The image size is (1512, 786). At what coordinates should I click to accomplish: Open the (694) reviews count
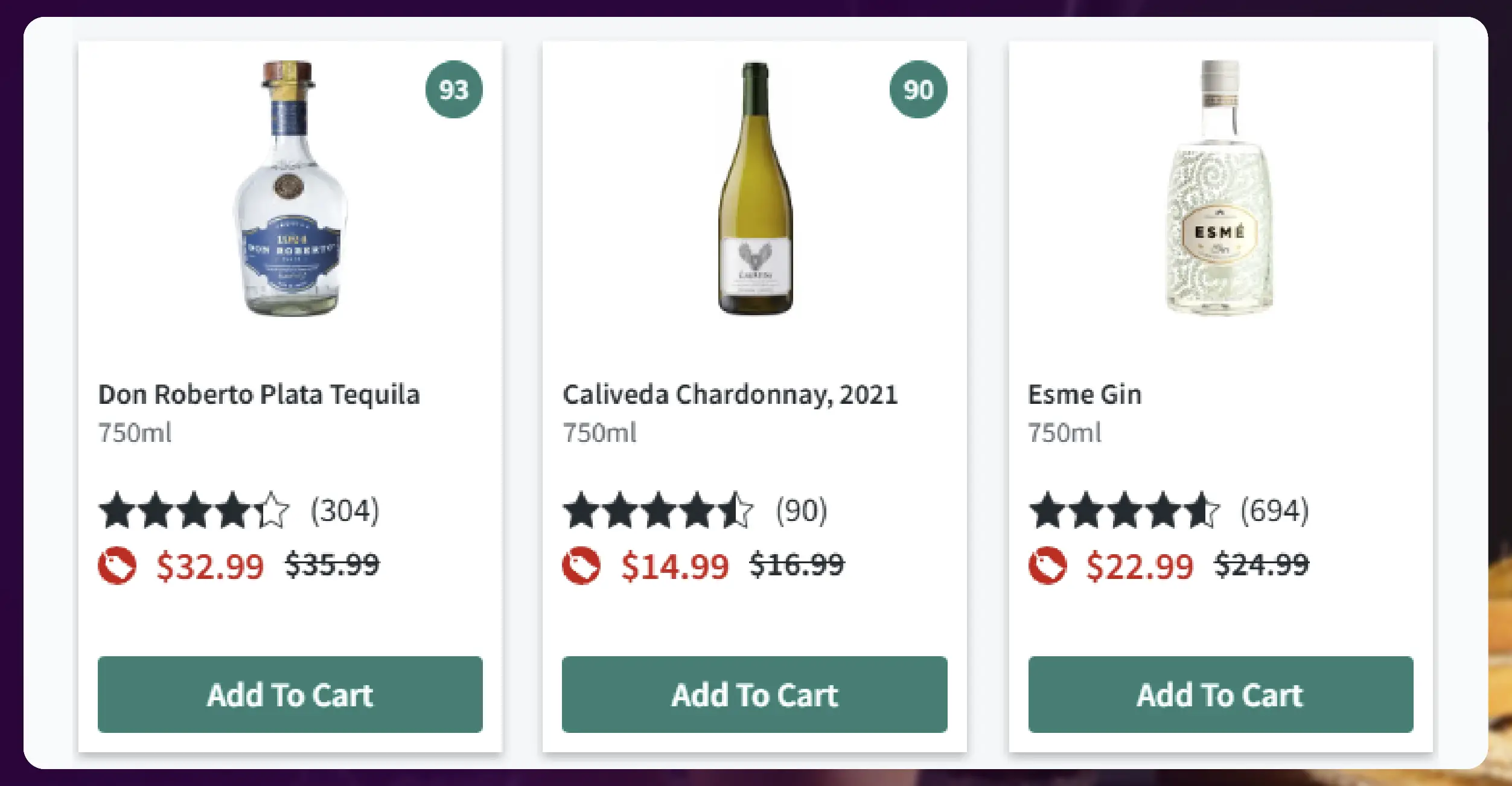[x=1274, y=511]
